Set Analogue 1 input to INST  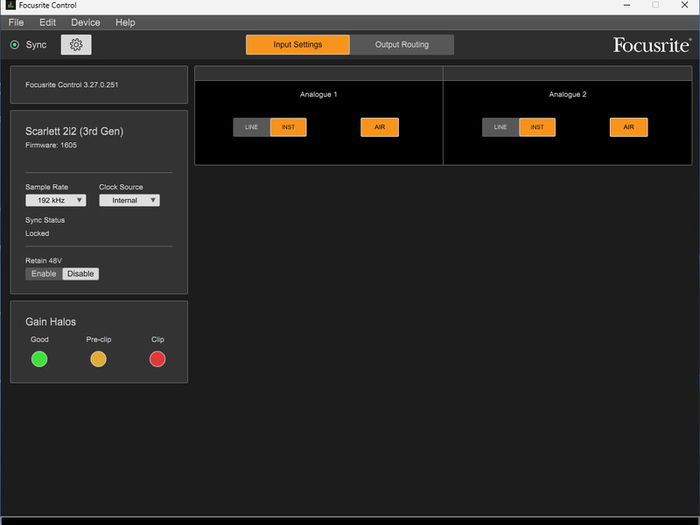[x=288, y=127]
